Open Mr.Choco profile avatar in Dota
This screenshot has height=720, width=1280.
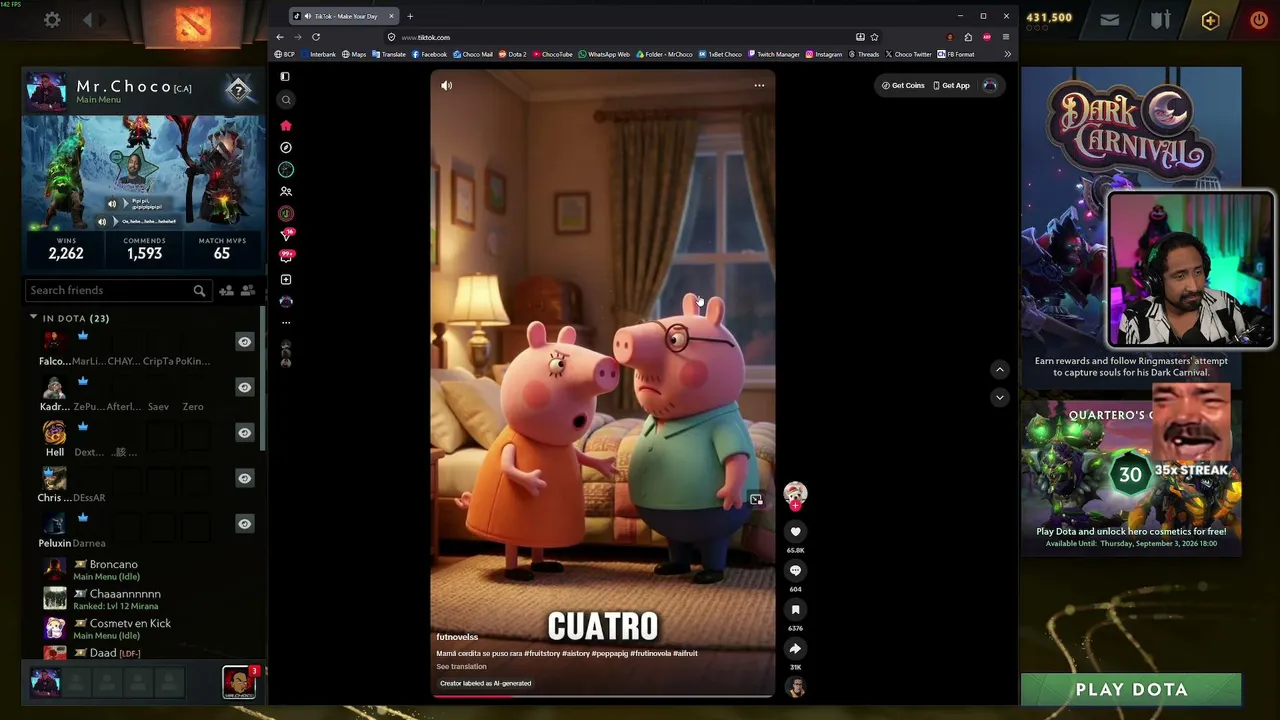[46, 91]
